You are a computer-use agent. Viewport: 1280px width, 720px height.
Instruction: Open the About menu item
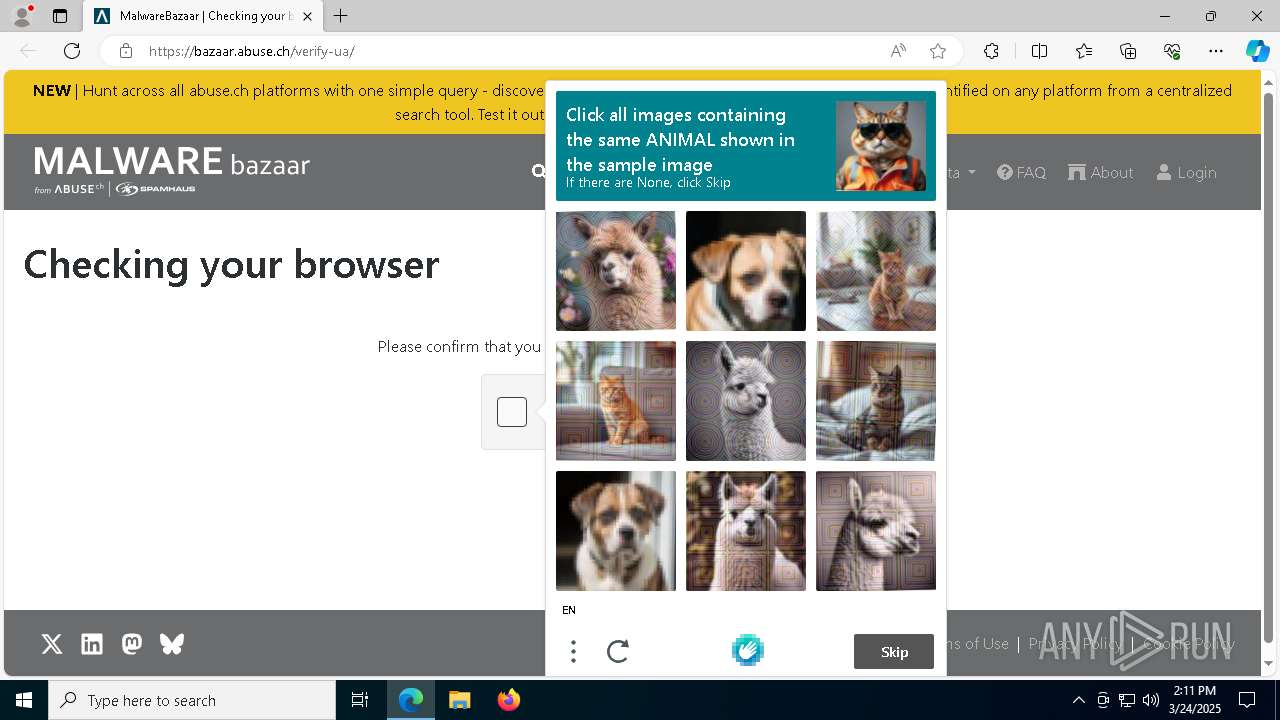[1101, 172]
